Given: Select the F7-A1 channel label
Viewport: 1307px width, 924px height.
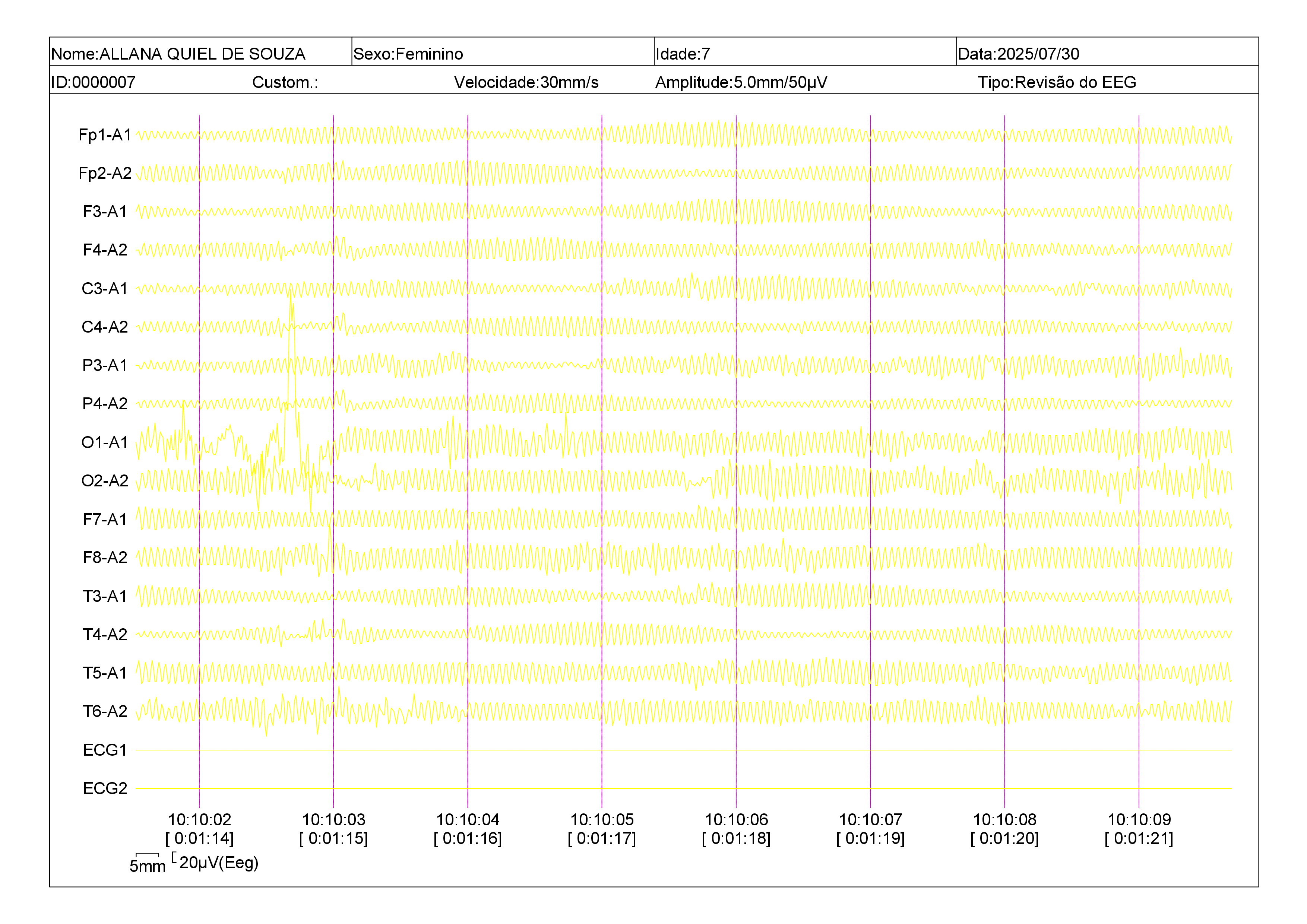Looking at the screenshot, I should (105, 519).
